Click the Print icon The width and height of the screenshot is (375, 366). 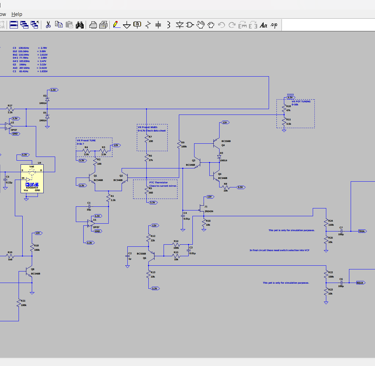(93, 25)
